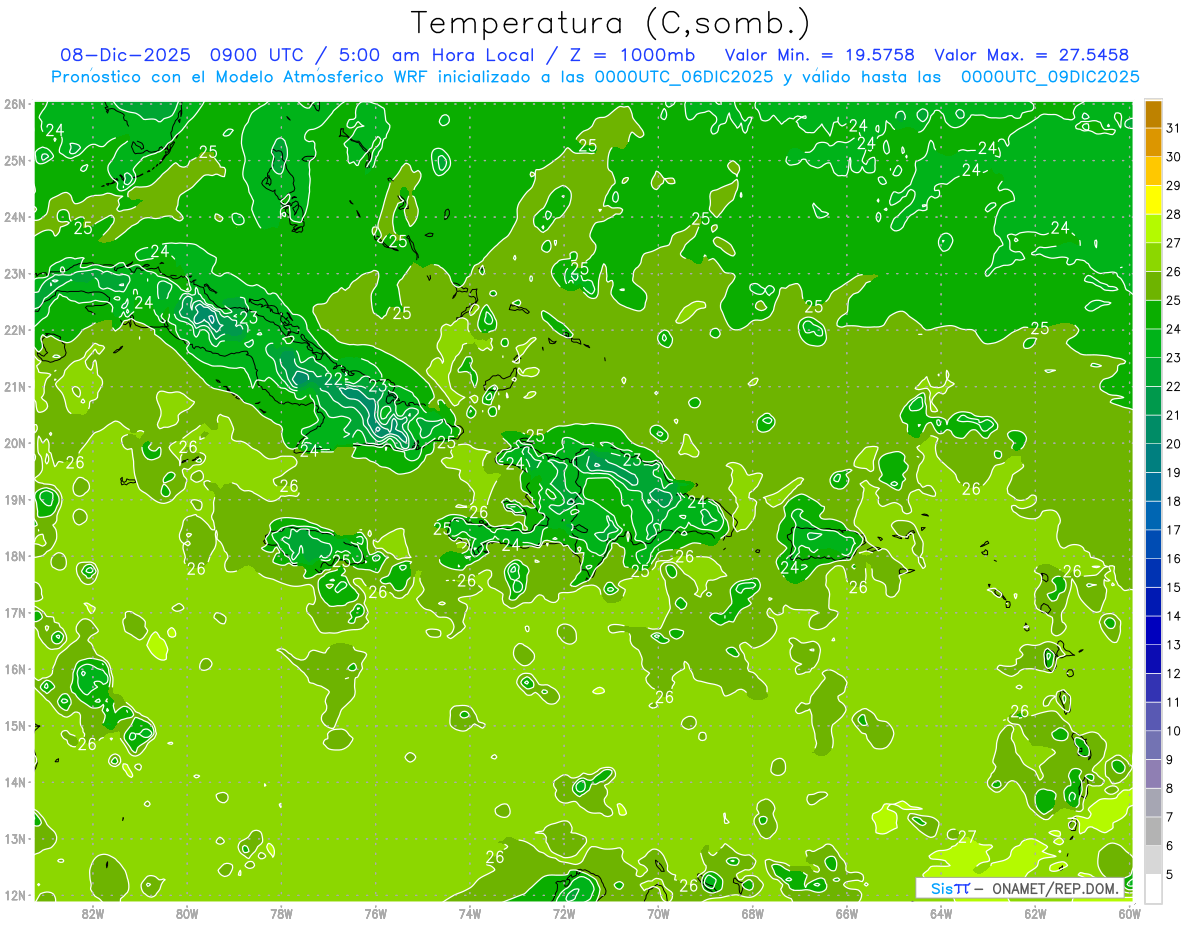Click the 70W longitude axis label
Viewport: 1200px width, 927px height.
[x=658, y=913]
